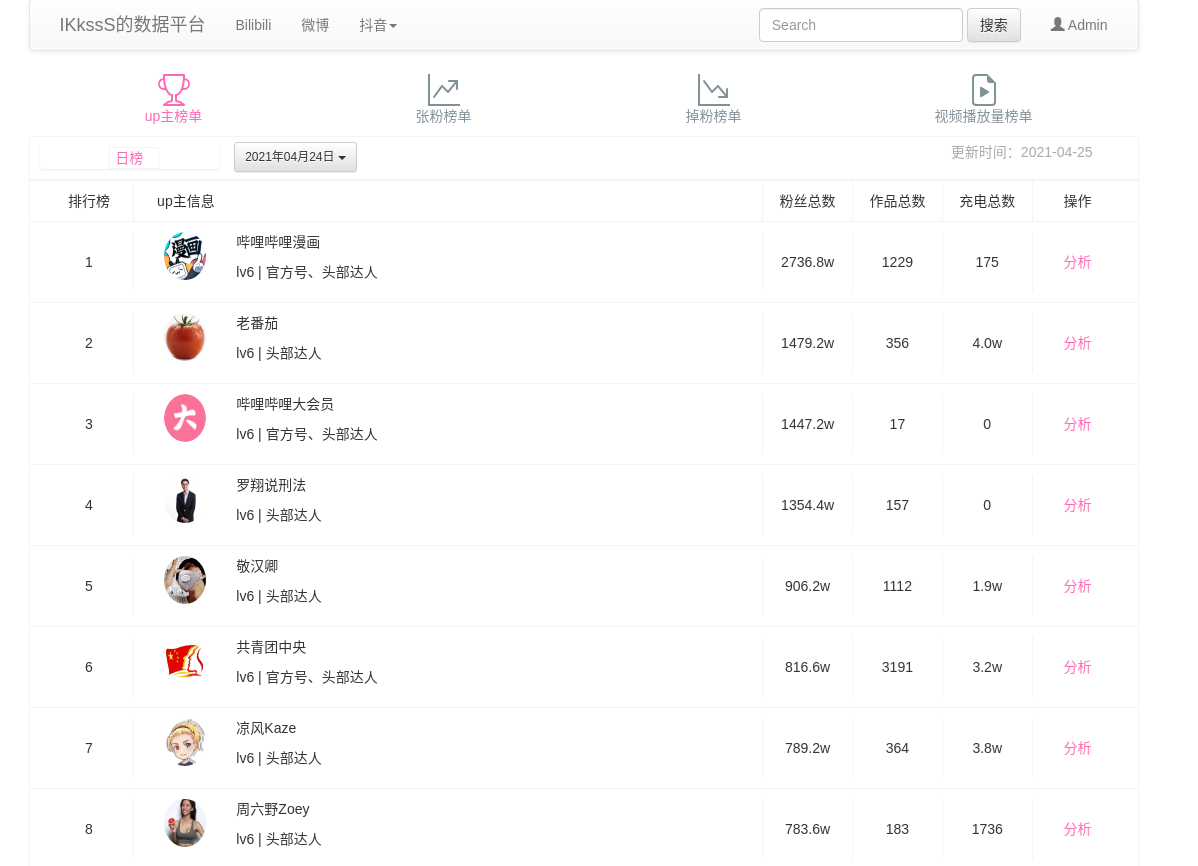The height and width of the screenshot is (866, 1198).
Task: Click the works count 1229
Action: [x=897, y=262]
